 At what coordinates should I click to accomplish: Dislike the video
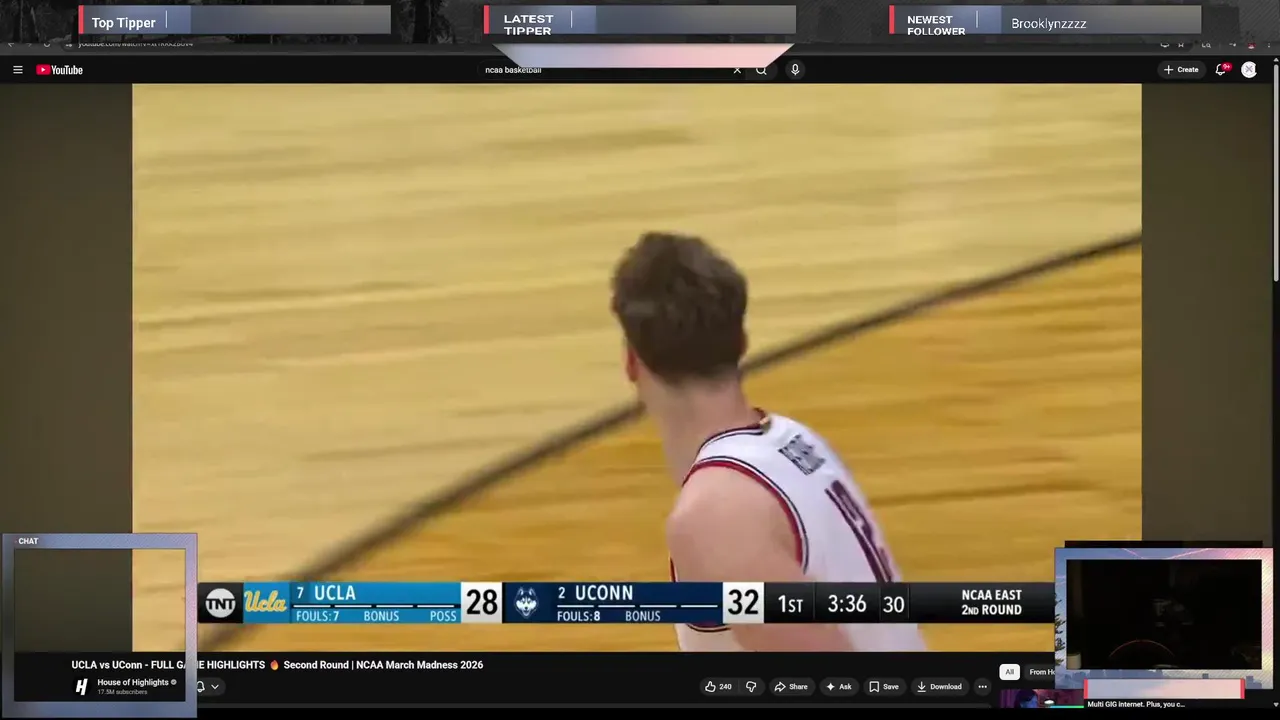[751, 687]
